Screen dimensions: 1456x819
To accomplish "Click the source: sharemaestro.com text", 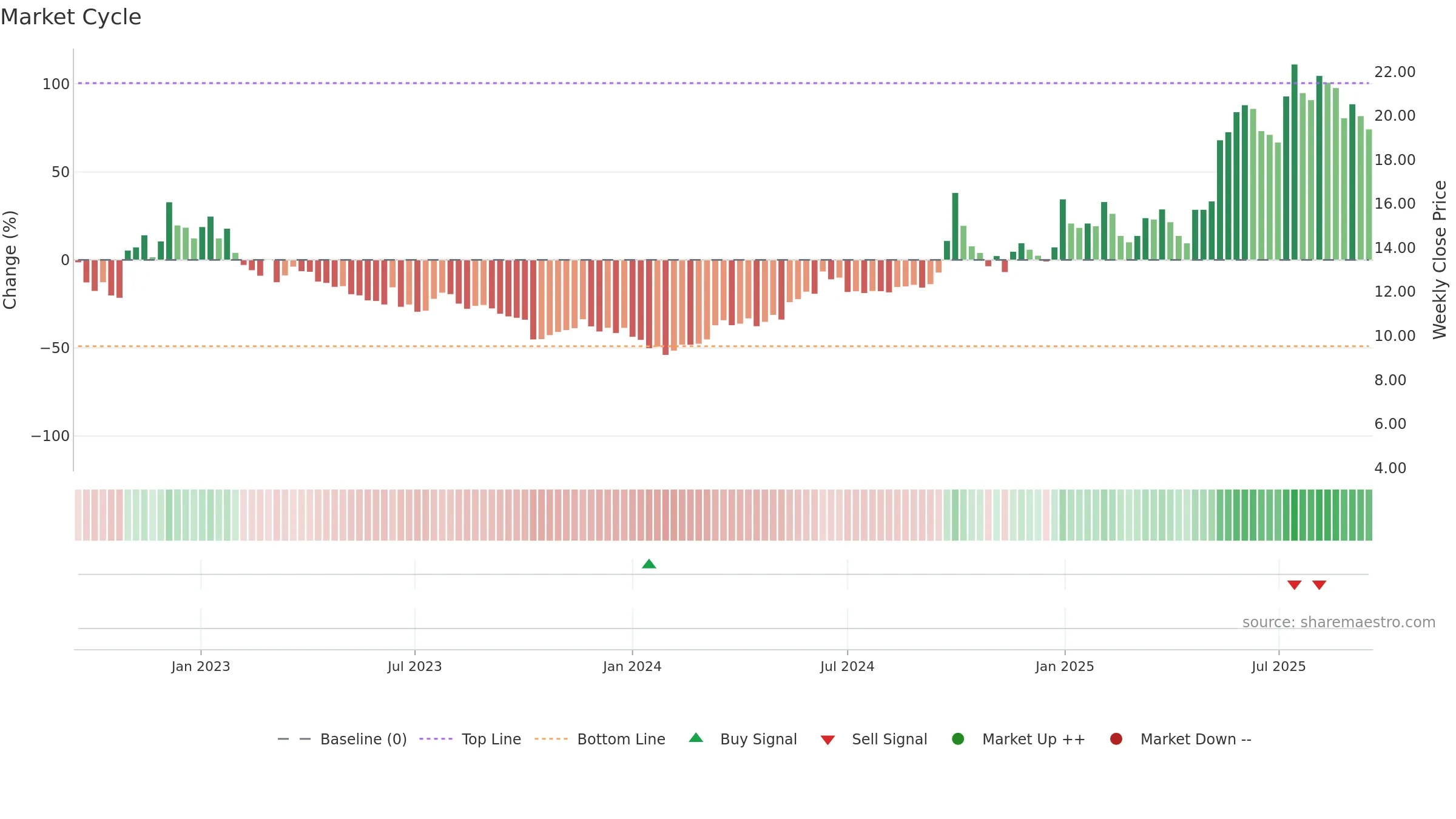I will 1339,622.
